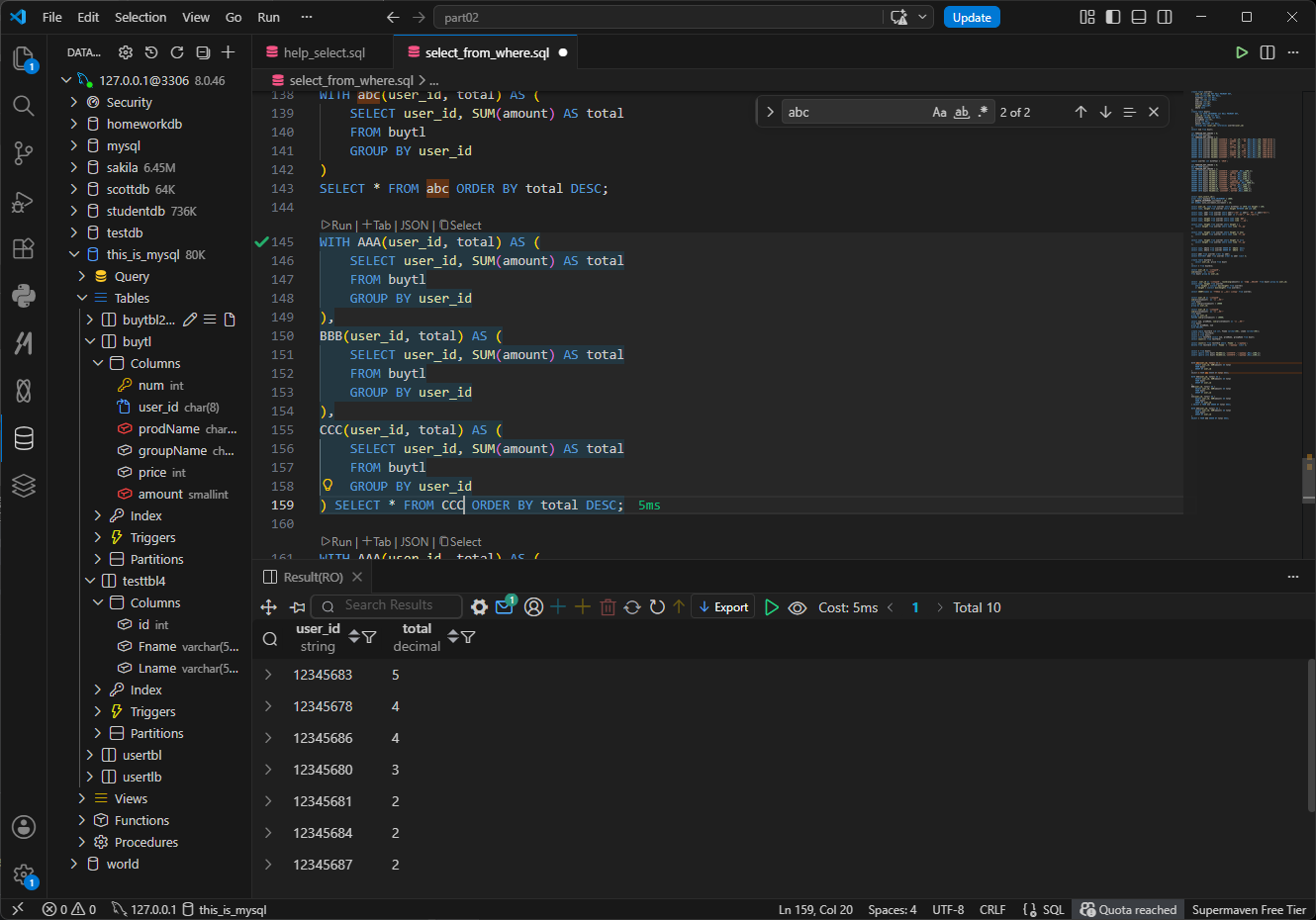Toggle filter on user_id column
Viewport: 1316px width, 920px height.
[369, 637]
